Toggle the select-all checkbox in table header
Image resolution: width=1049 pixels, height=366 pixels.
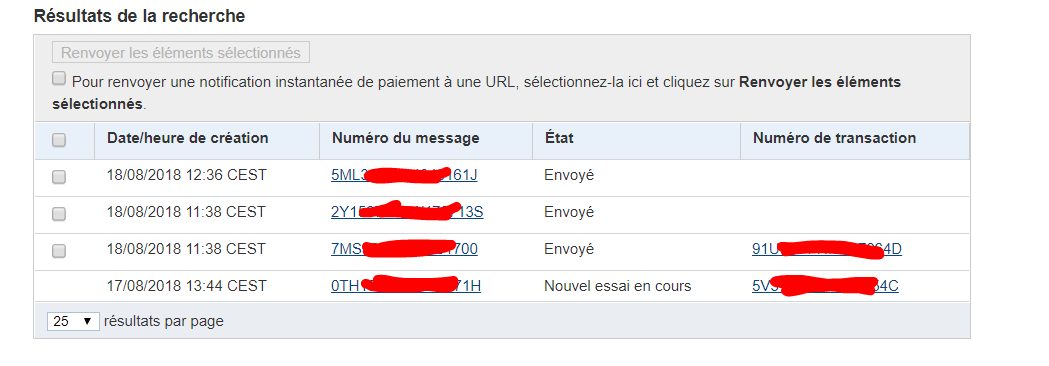(x=59, y=140)
